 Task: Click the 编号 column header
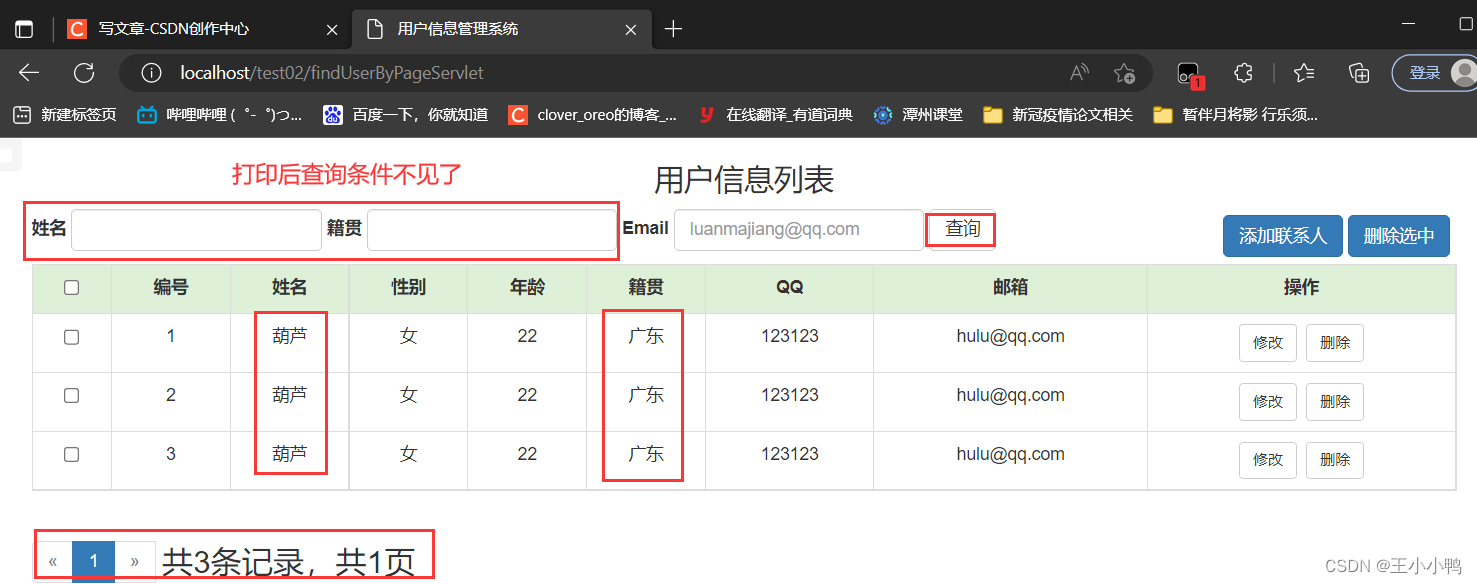[171, 288]
